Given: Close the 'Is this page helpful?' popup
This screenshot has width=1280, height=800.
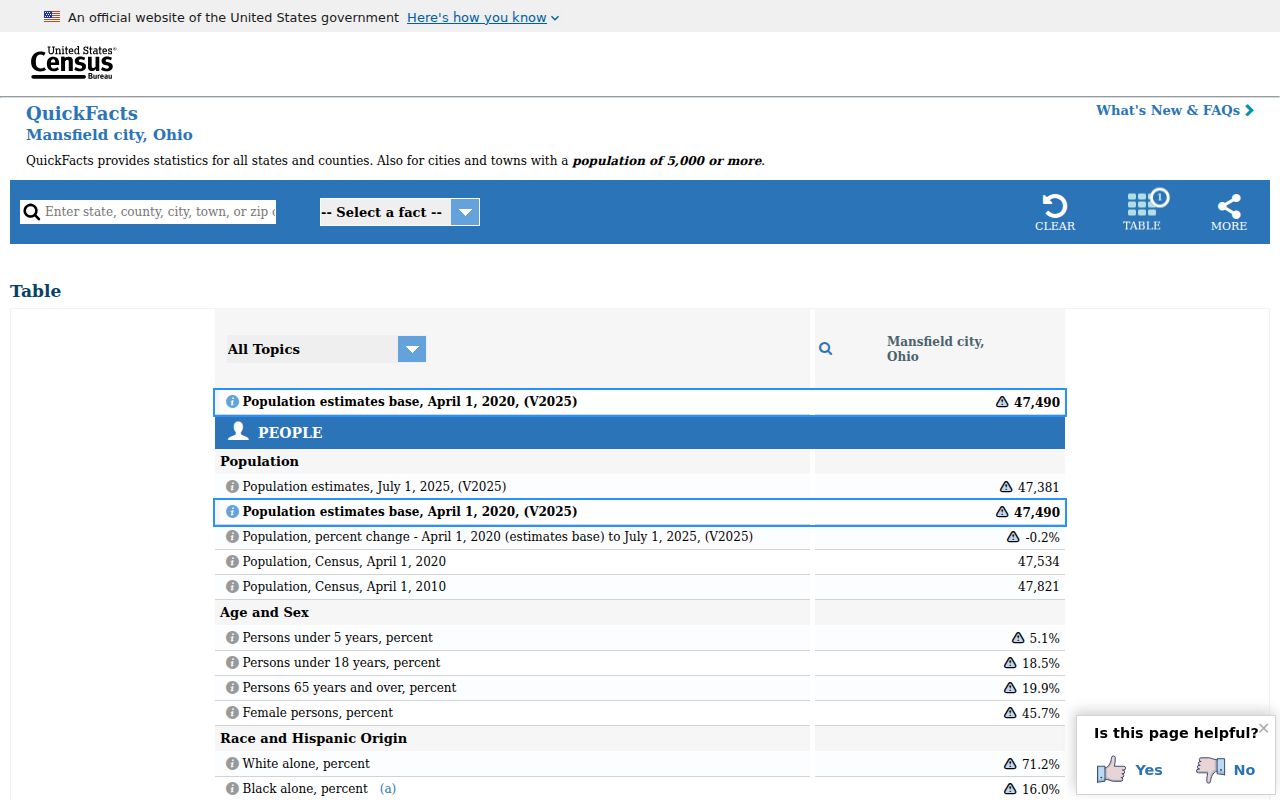Looking at the screenshot, I should click(1264, 728).
